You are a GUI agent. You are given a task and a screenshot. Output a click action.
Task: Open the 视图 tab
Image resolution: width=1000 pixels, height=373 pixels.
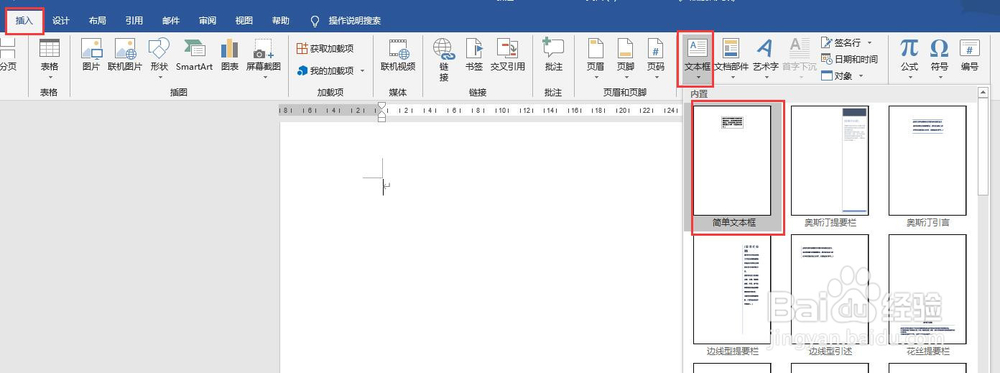[244, 20]
